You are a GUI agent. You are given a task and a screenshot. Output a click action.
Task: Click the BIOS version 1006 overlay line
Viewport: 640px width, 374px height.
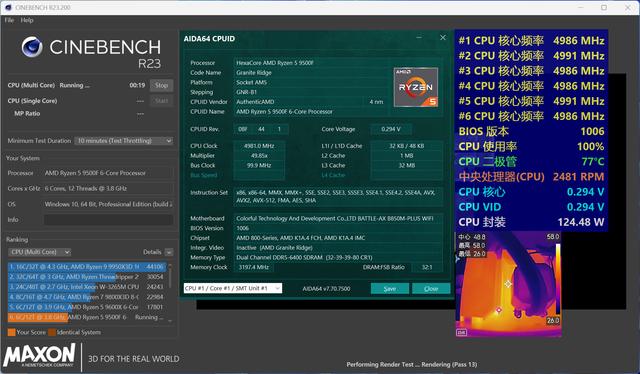[531, 131]
